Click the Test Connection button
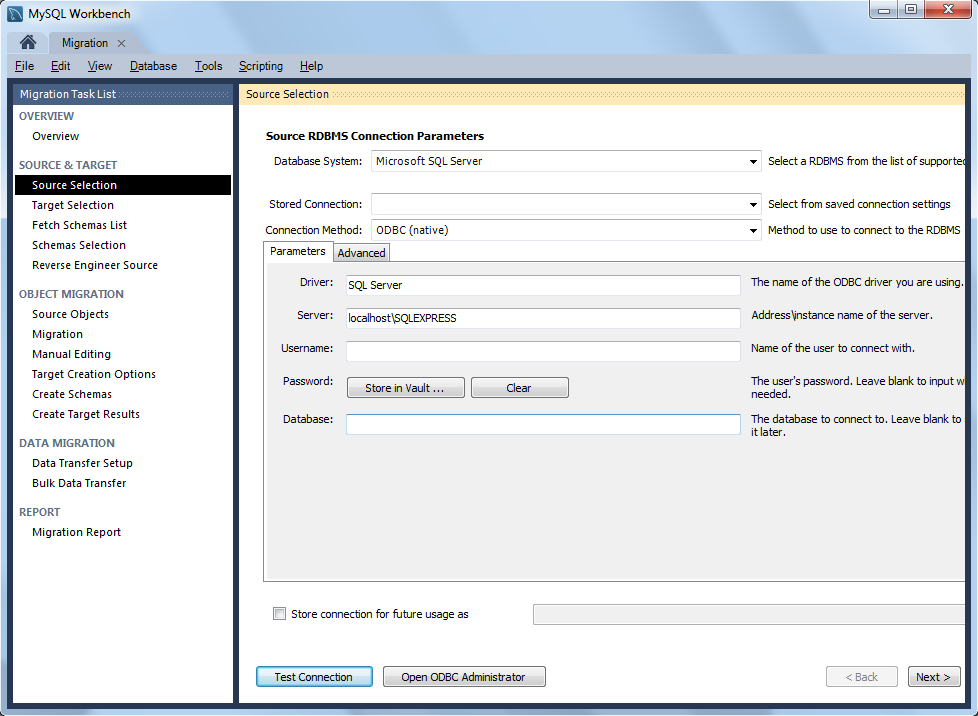The width and height of the screenshot is (978, 716). click(x=314, y=677)
